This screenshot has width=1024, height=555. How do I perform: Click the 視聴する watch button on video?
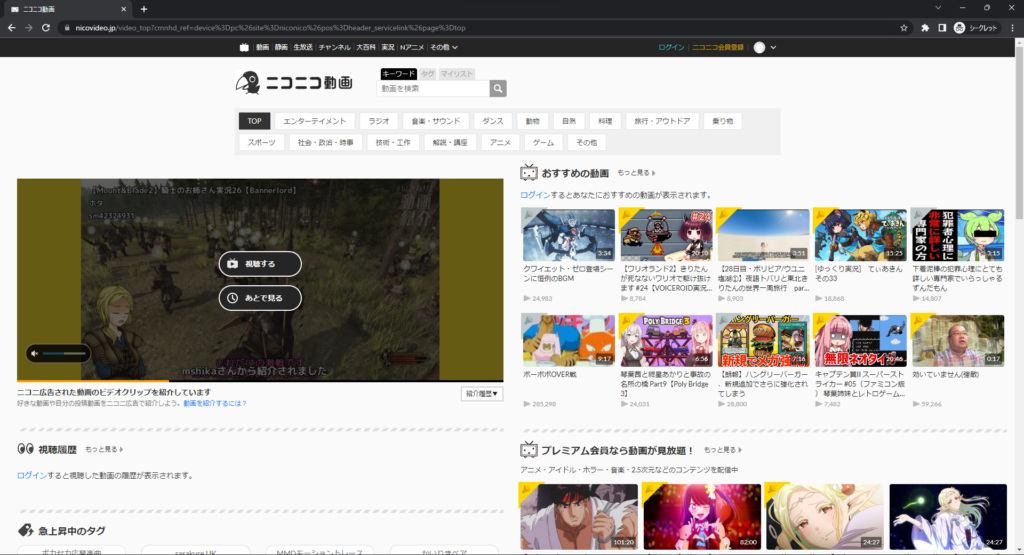(x=260, y=264)
